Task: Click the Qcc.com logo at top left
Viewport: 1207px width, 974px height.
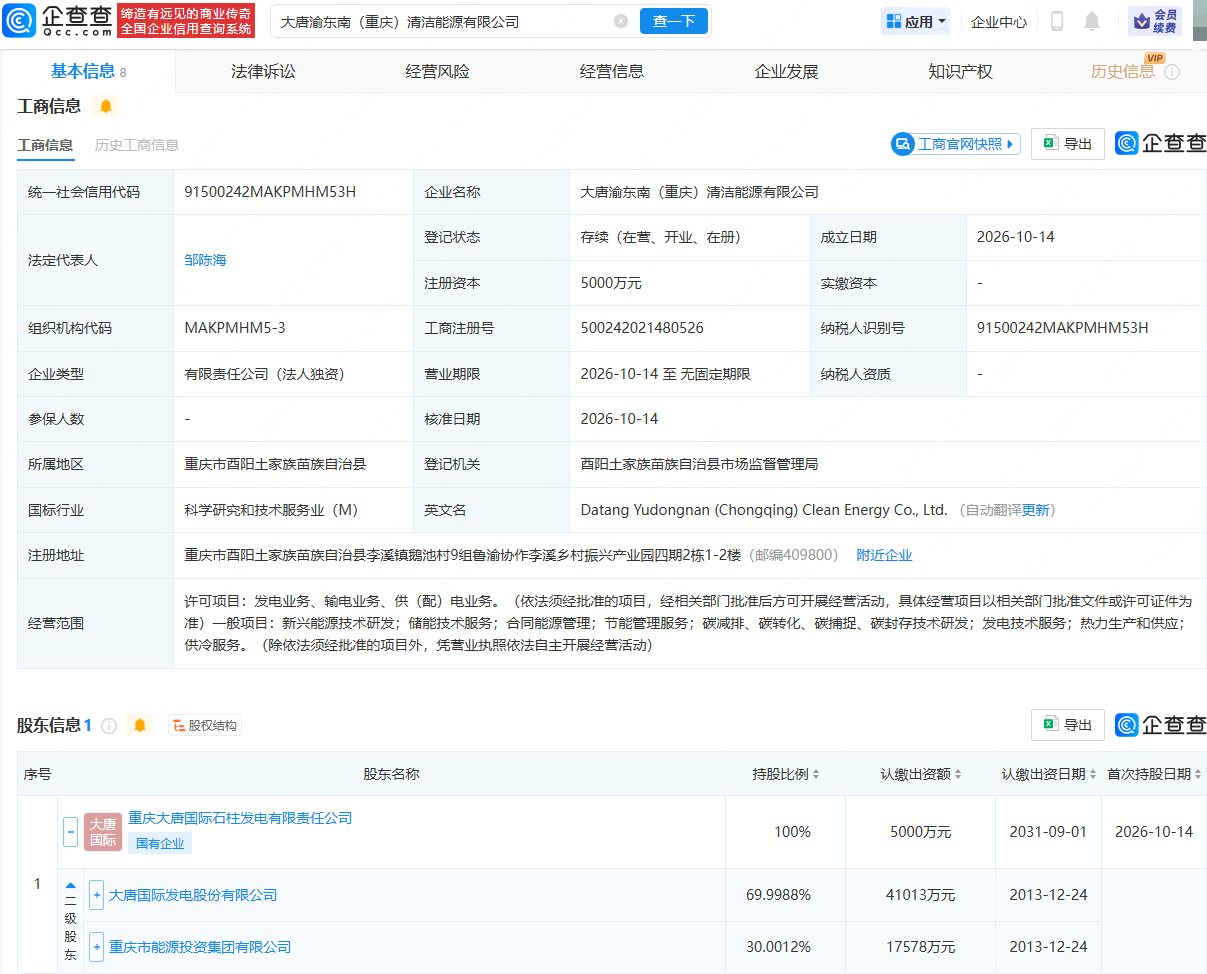Action: [55, 20]
